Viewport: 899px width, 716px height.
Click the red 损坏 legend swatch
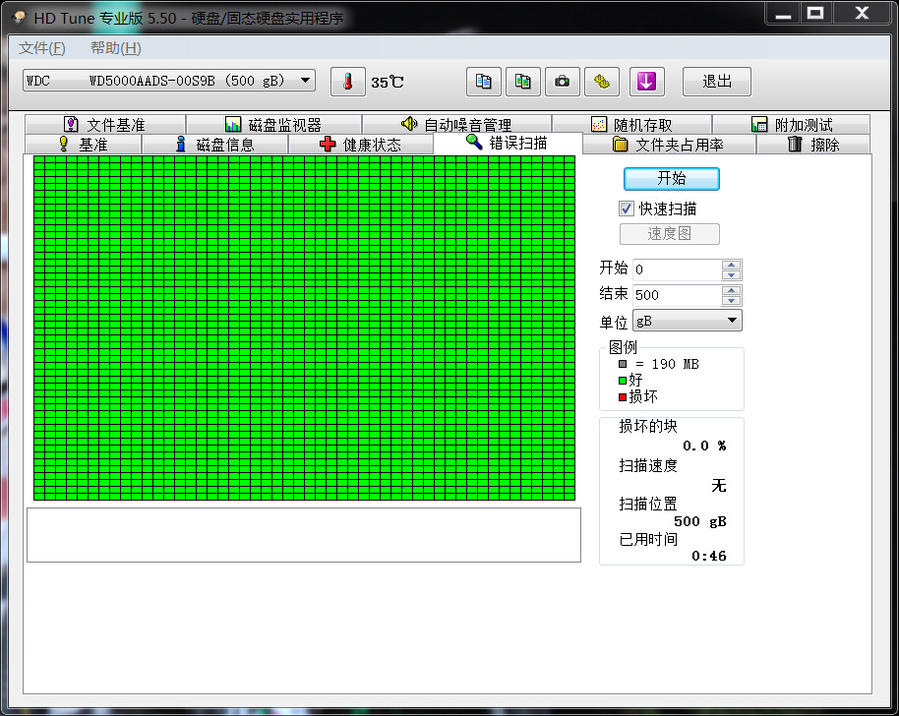pyautogui.click(x=623, y=397)
